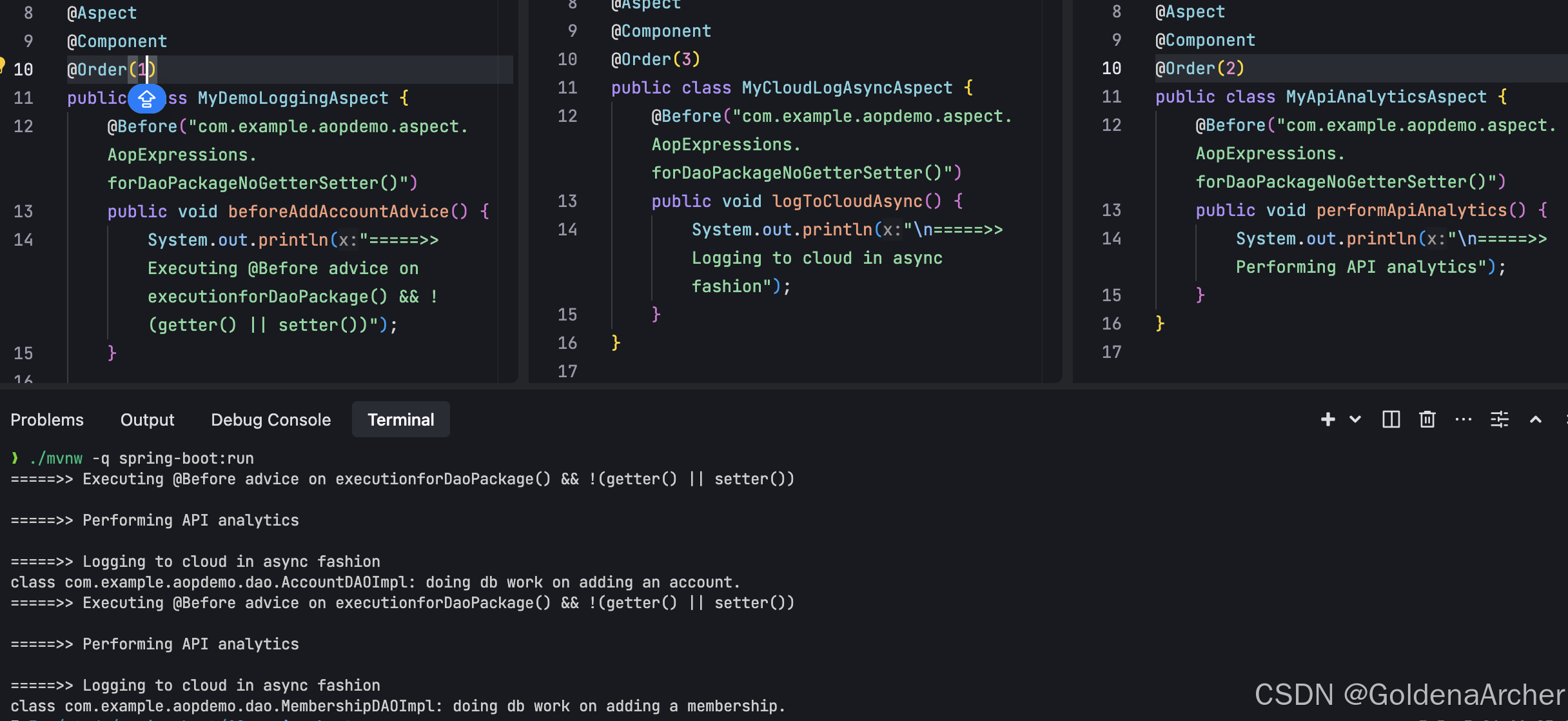Maximize panel with the up chevron
The width and height of the screenshot is (1568, 721).
click(x=1536, y=420)
